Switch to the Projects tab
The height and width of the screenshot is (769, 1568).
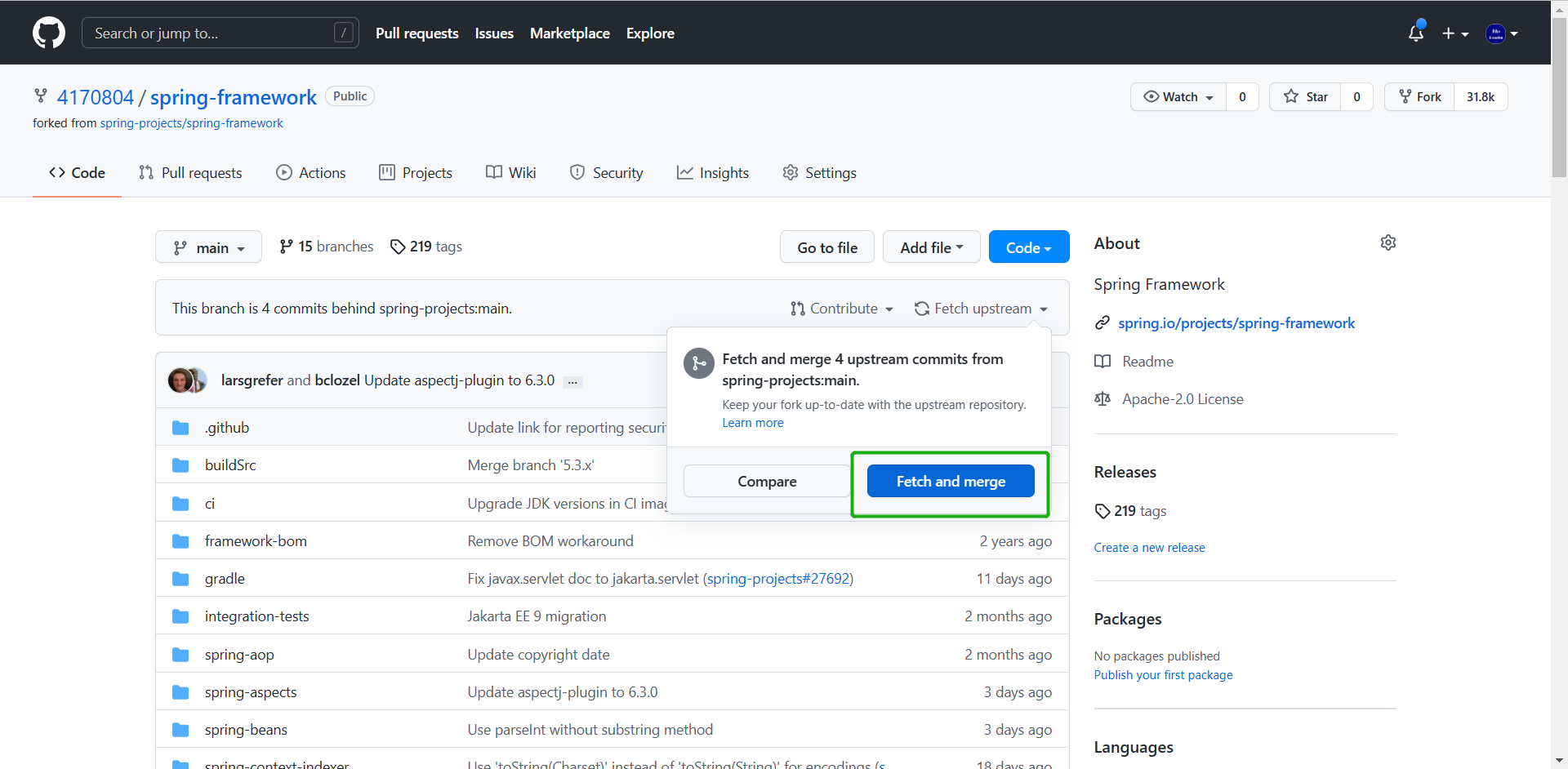coord(416,172)
